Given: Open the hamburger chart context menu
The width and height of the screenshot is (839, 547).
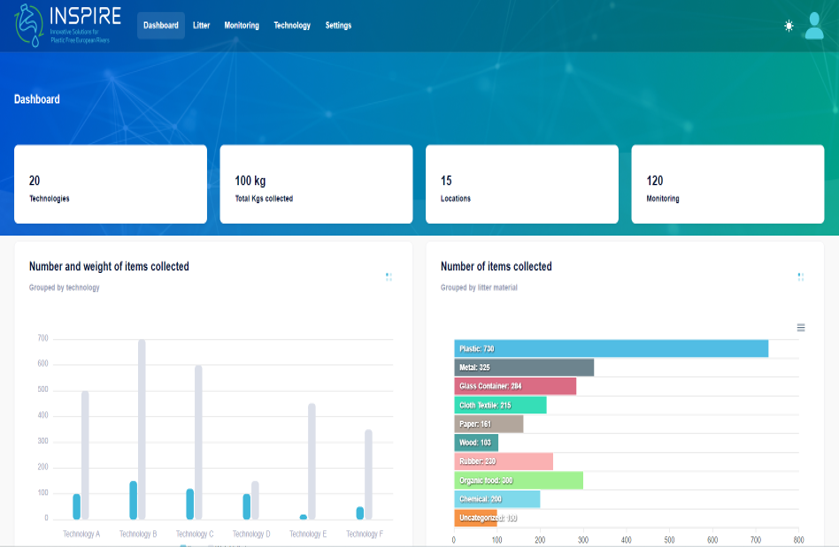Looking at the screenshot, I should pos(801,328).
